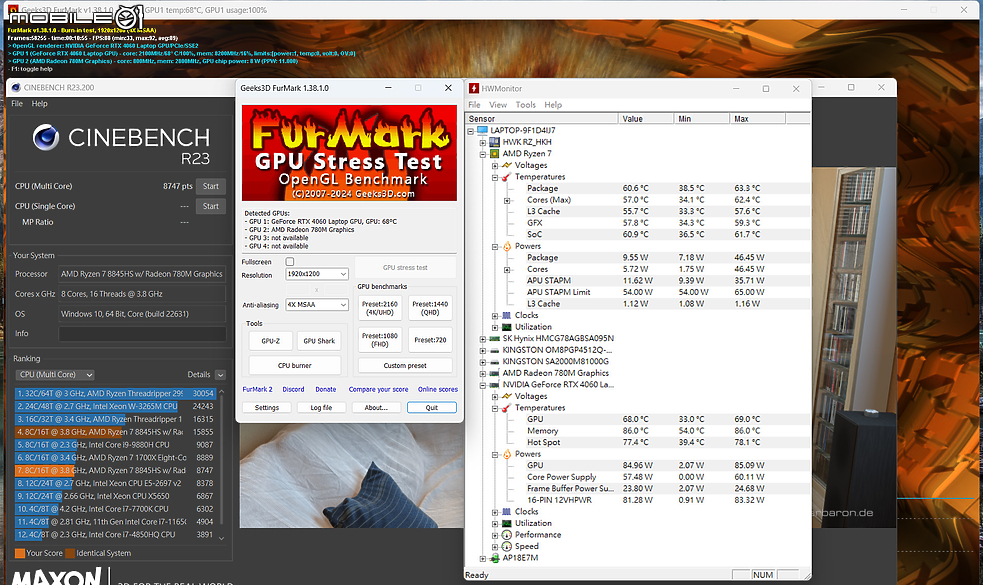
Task: Open the CPU (Multi Core) ranking dropdown
Action: coord(55,375)
